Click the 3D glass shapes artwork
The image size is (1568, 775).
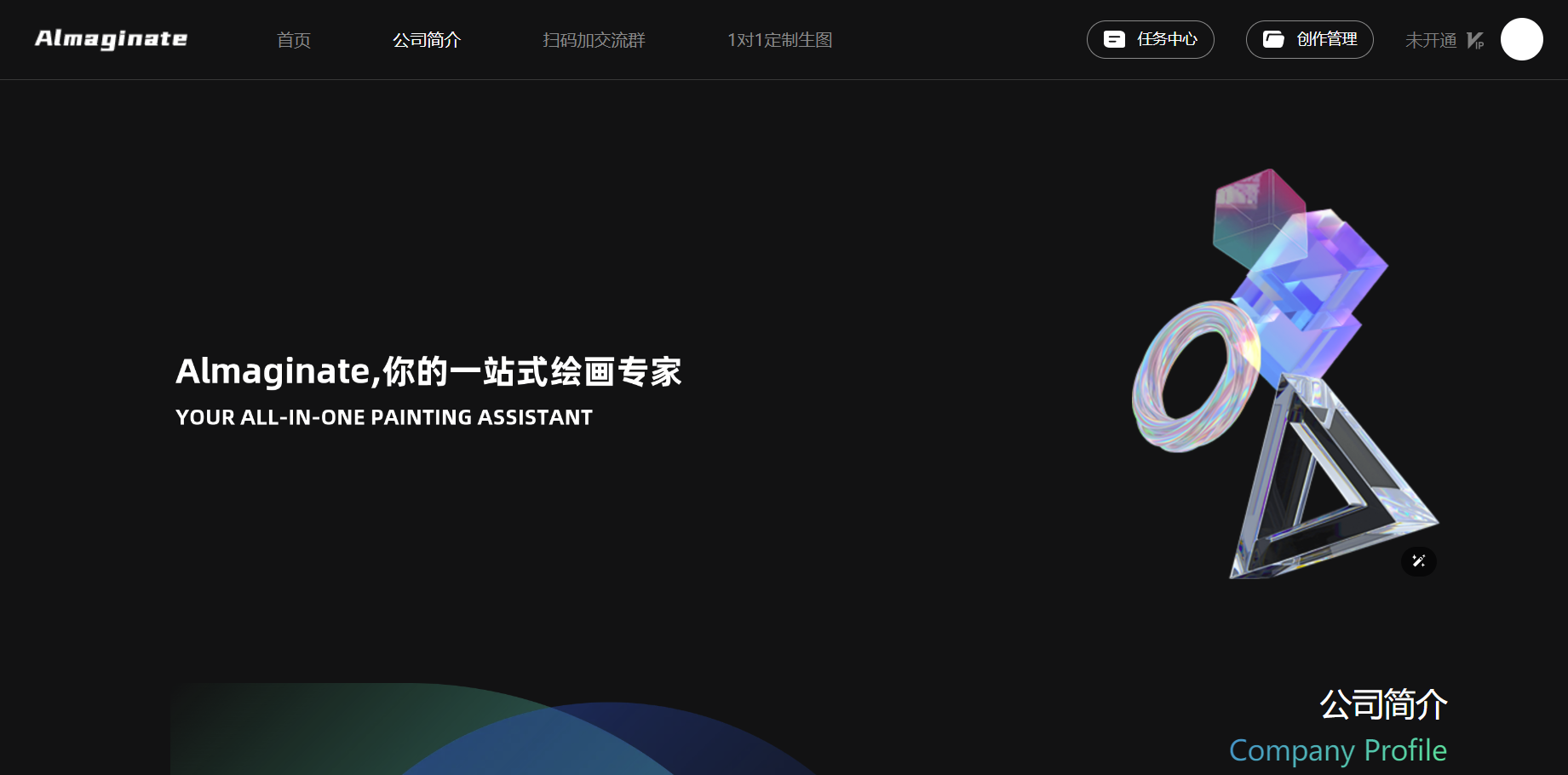(1286, 374)
